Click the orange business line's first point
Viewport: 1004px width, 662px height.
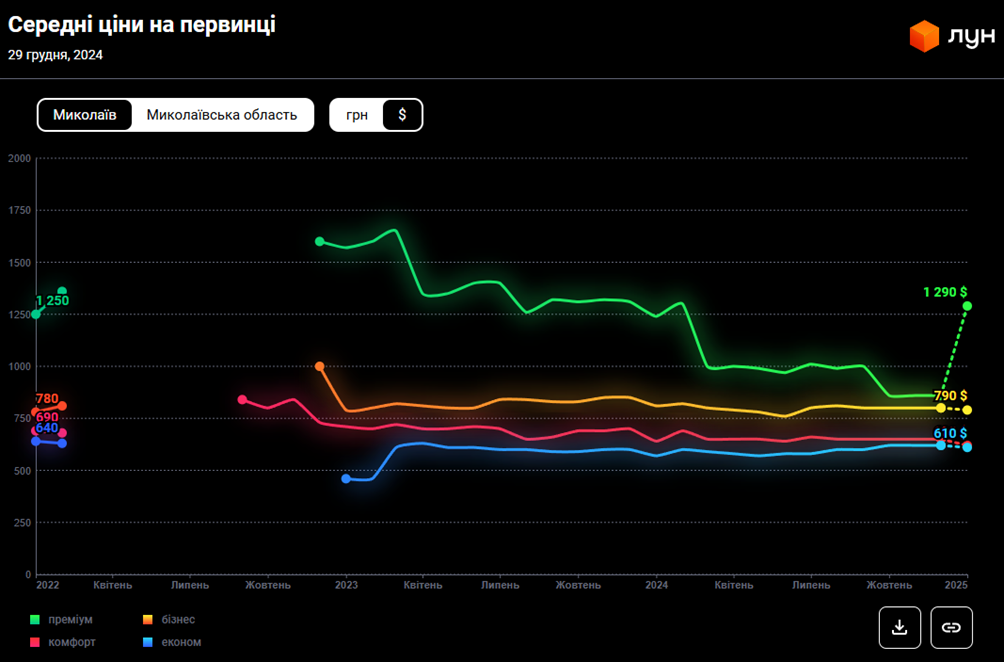click(x=320, y=366)
